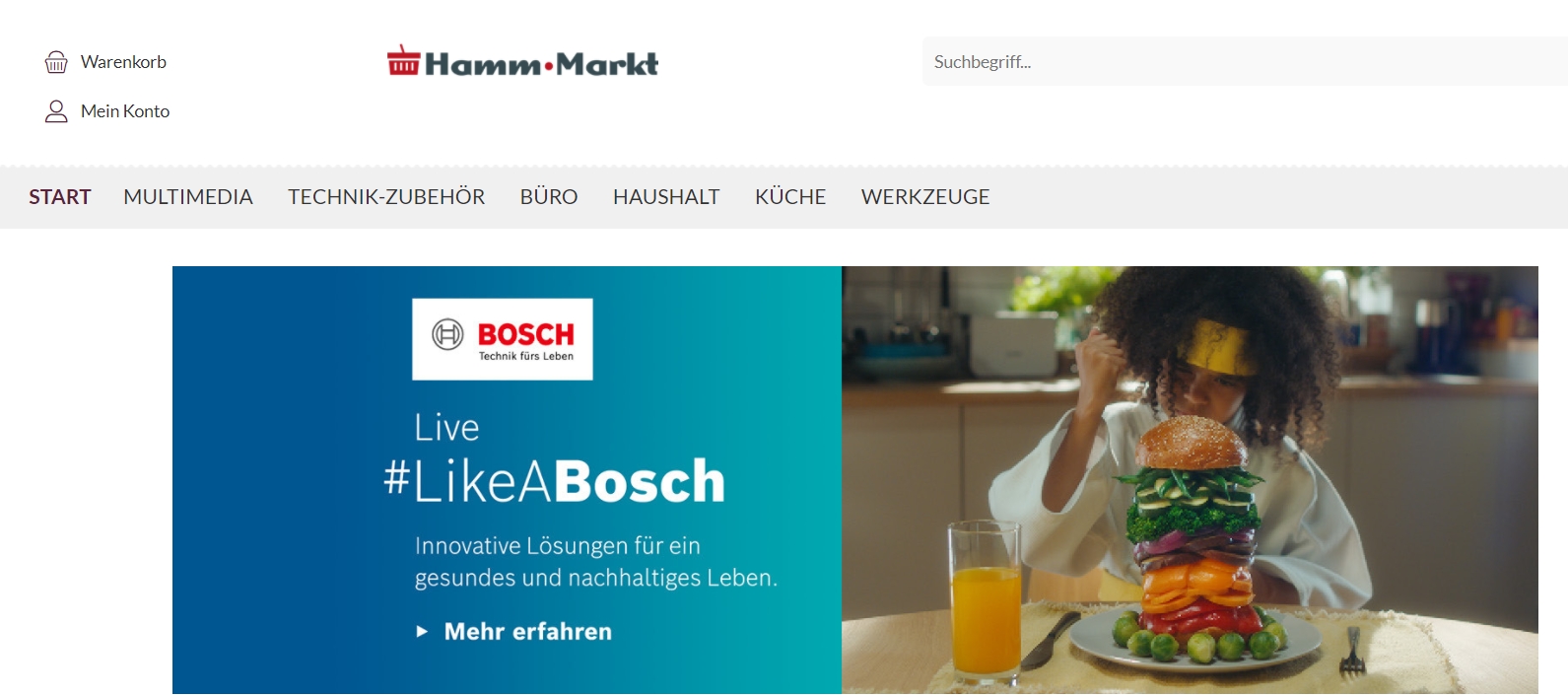Open the Mein Konto text link
Viewport: 1568px width, 696px height.
(125, 111)
